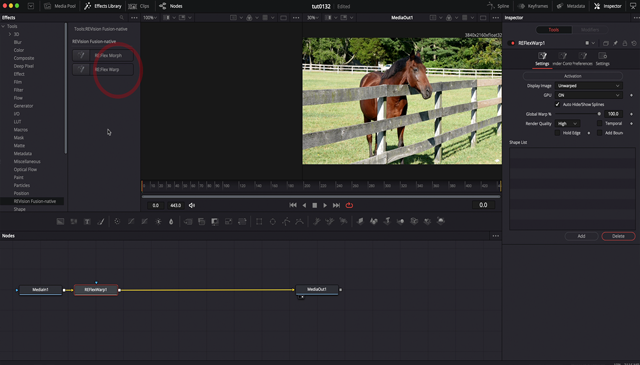
Task: Lock the REFlexWarp1 tool controls
Action: [624, 43]
